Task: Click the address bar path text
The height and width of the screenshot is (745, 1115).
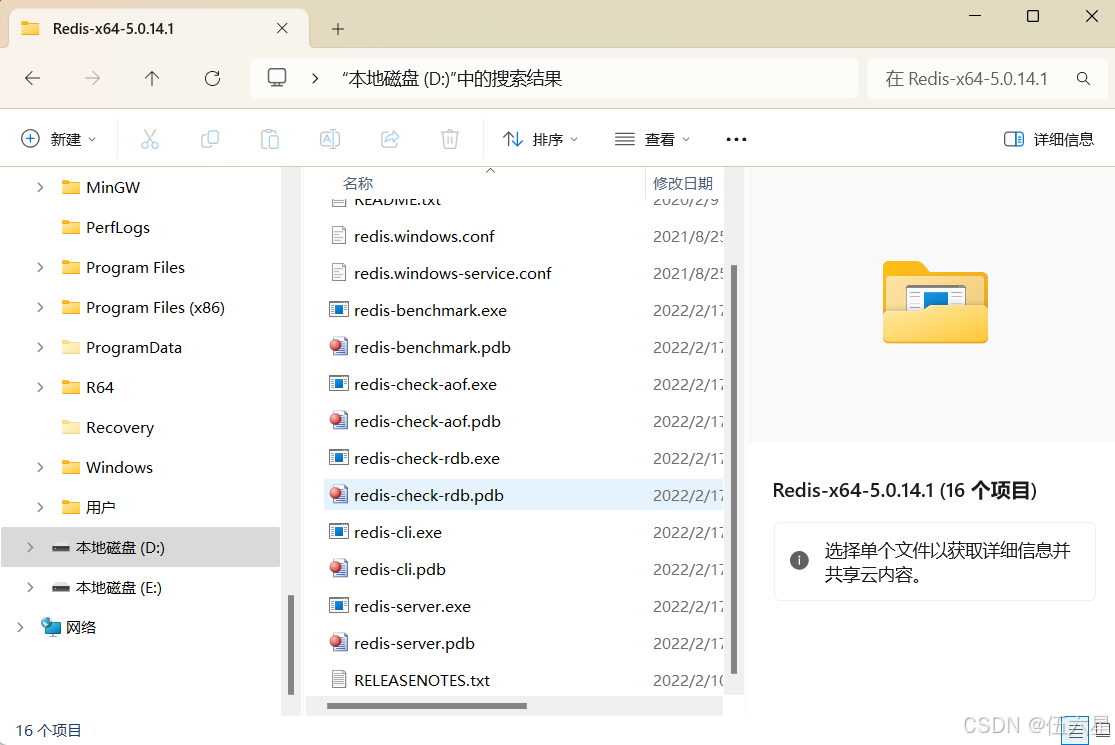Action: (452, 78)
